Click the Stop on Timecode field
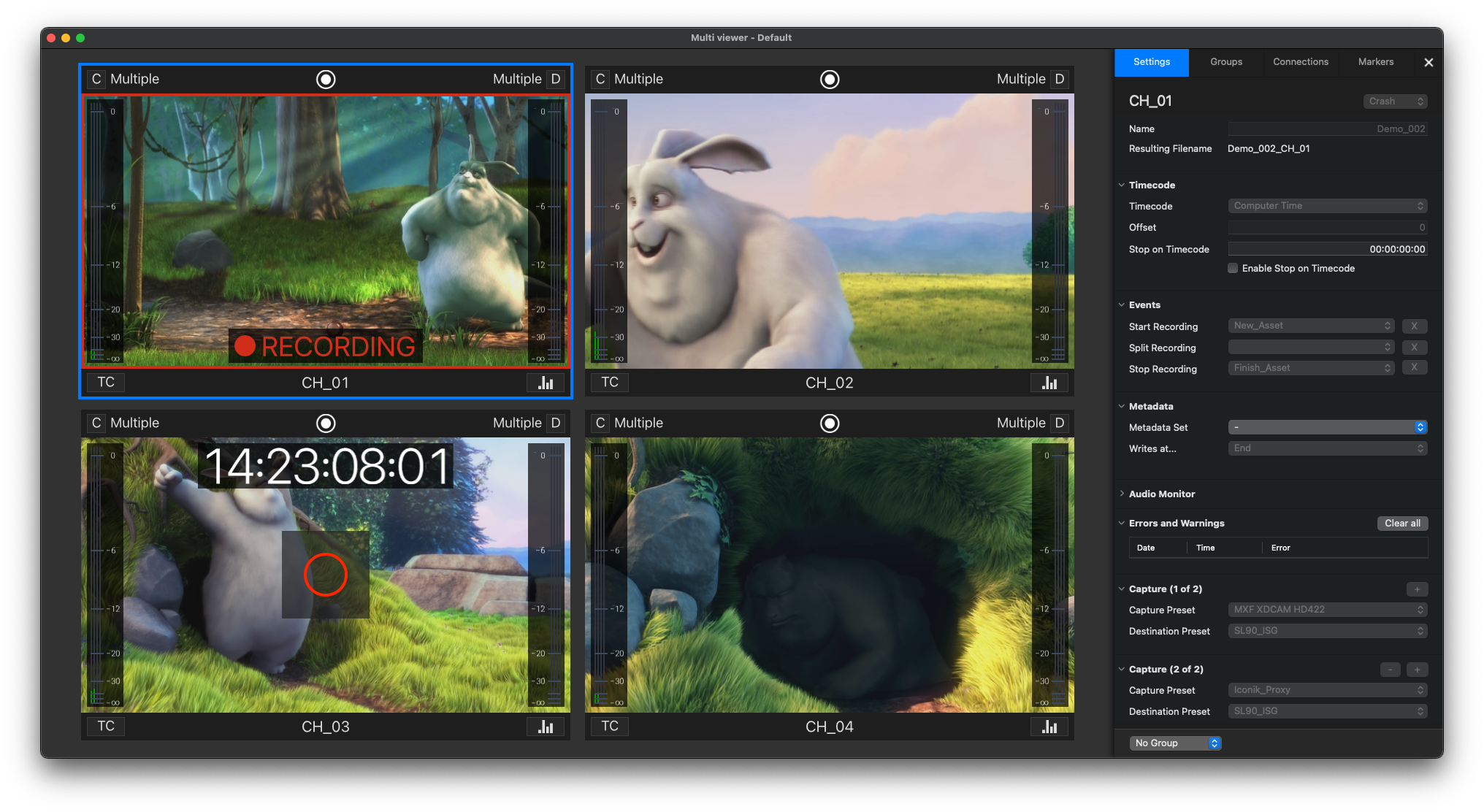 pos(1328,249)
